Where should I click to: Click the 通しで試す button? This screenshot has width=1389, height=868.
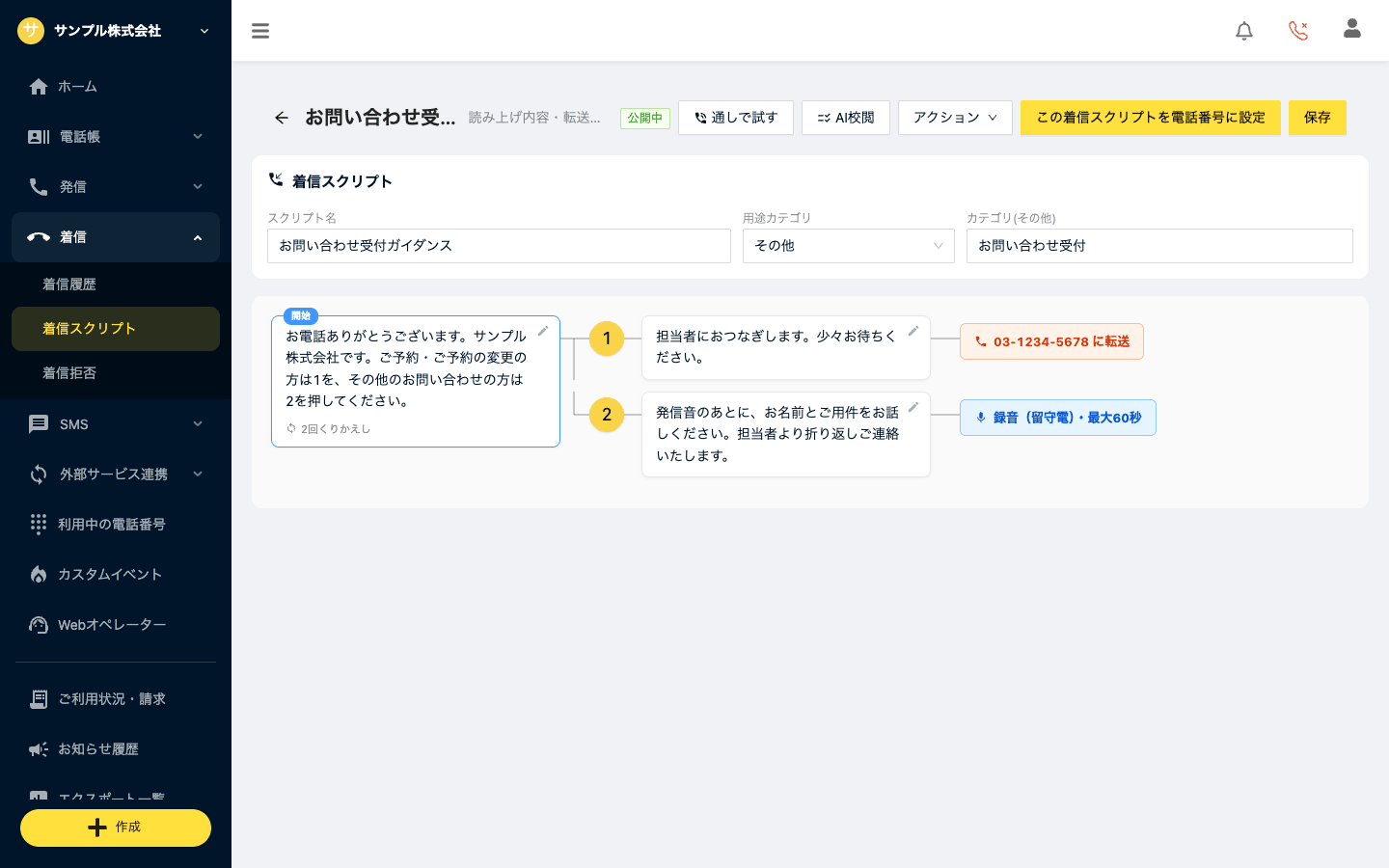736,118
